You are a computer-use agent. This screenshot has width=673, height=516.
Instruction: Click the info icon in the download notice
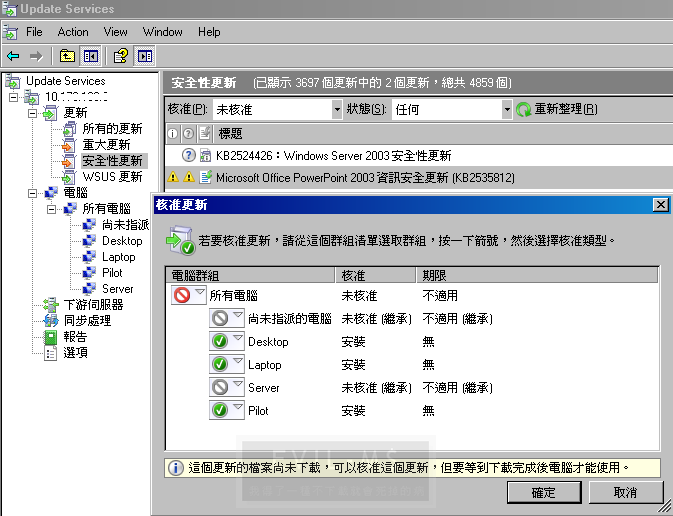pyautogui.click(x=176, y=467)
